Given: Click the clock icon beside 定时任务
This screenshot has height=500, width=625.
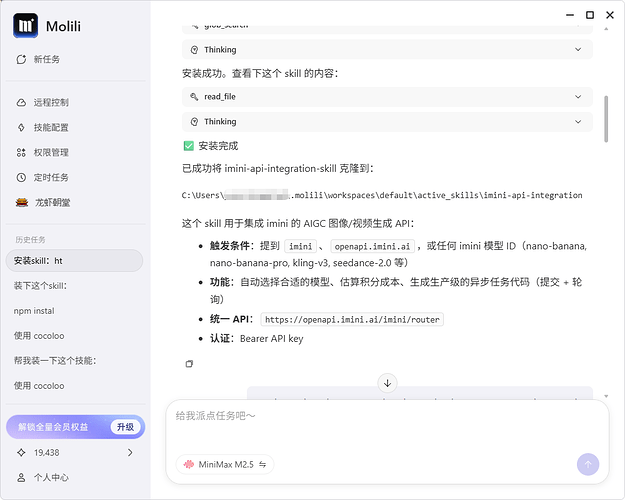Looking at the screenshot, I should (x=21, y=177).
